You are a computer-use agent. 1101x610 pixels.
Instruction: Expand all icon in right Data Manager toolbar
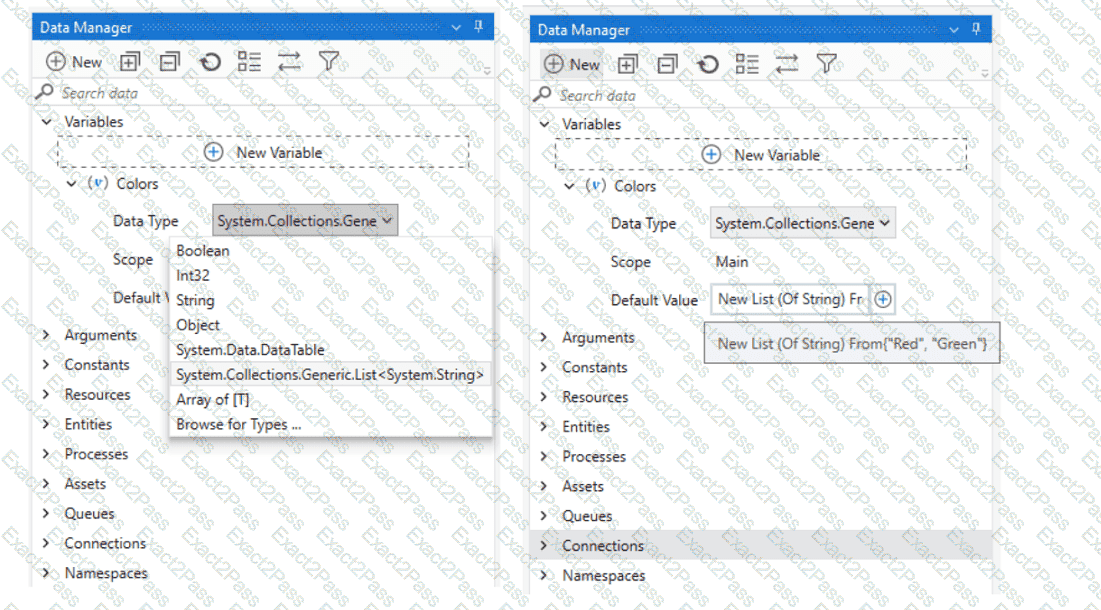point(627,65)
